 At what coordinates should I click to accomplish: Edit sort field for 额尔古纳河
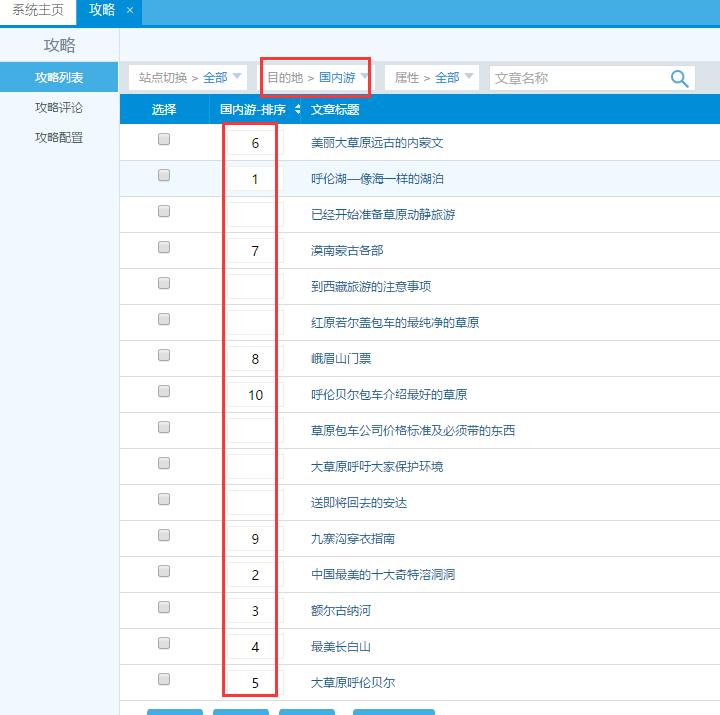[255, 610]
